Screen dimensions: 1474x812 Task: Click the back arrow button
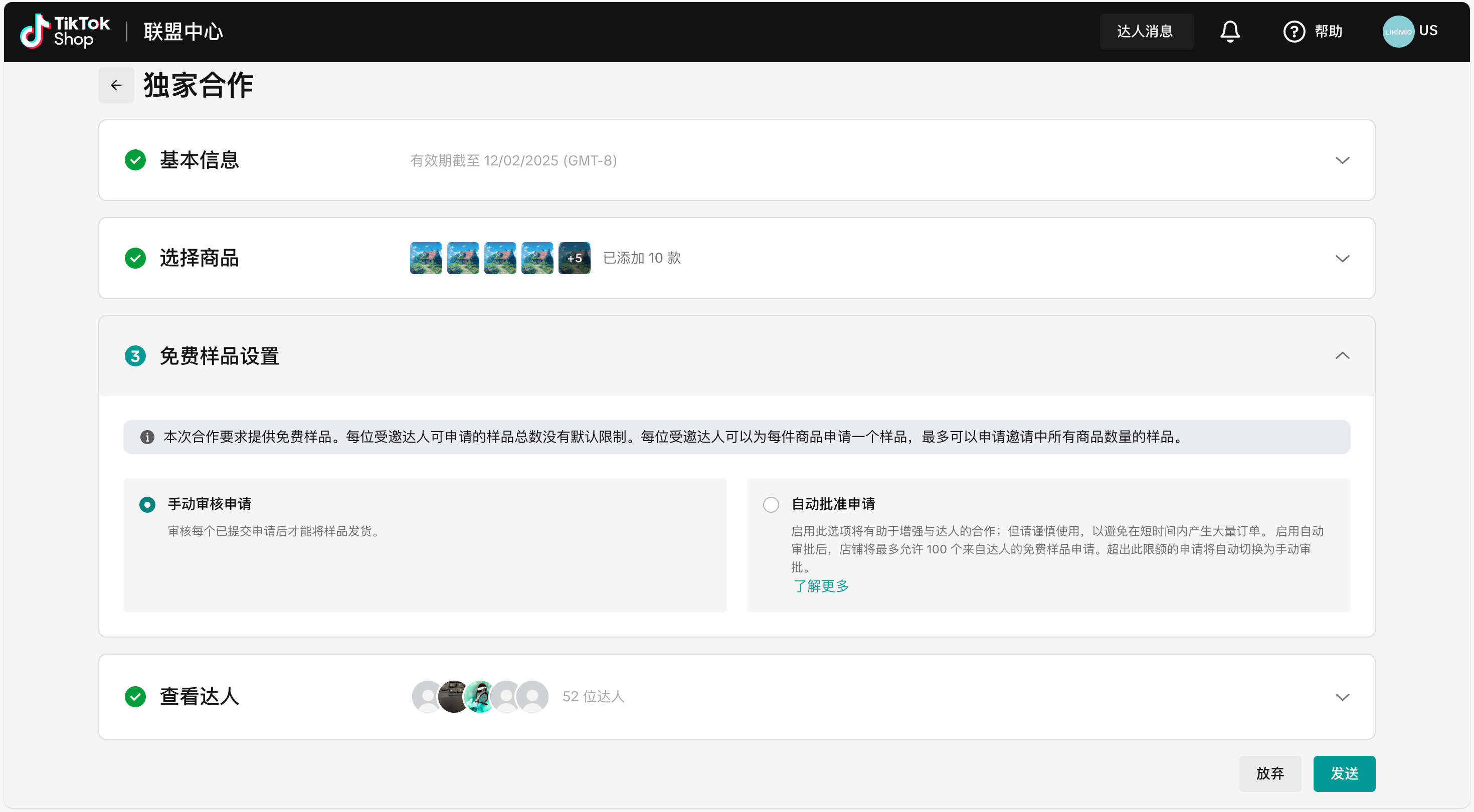pos(116,85)
